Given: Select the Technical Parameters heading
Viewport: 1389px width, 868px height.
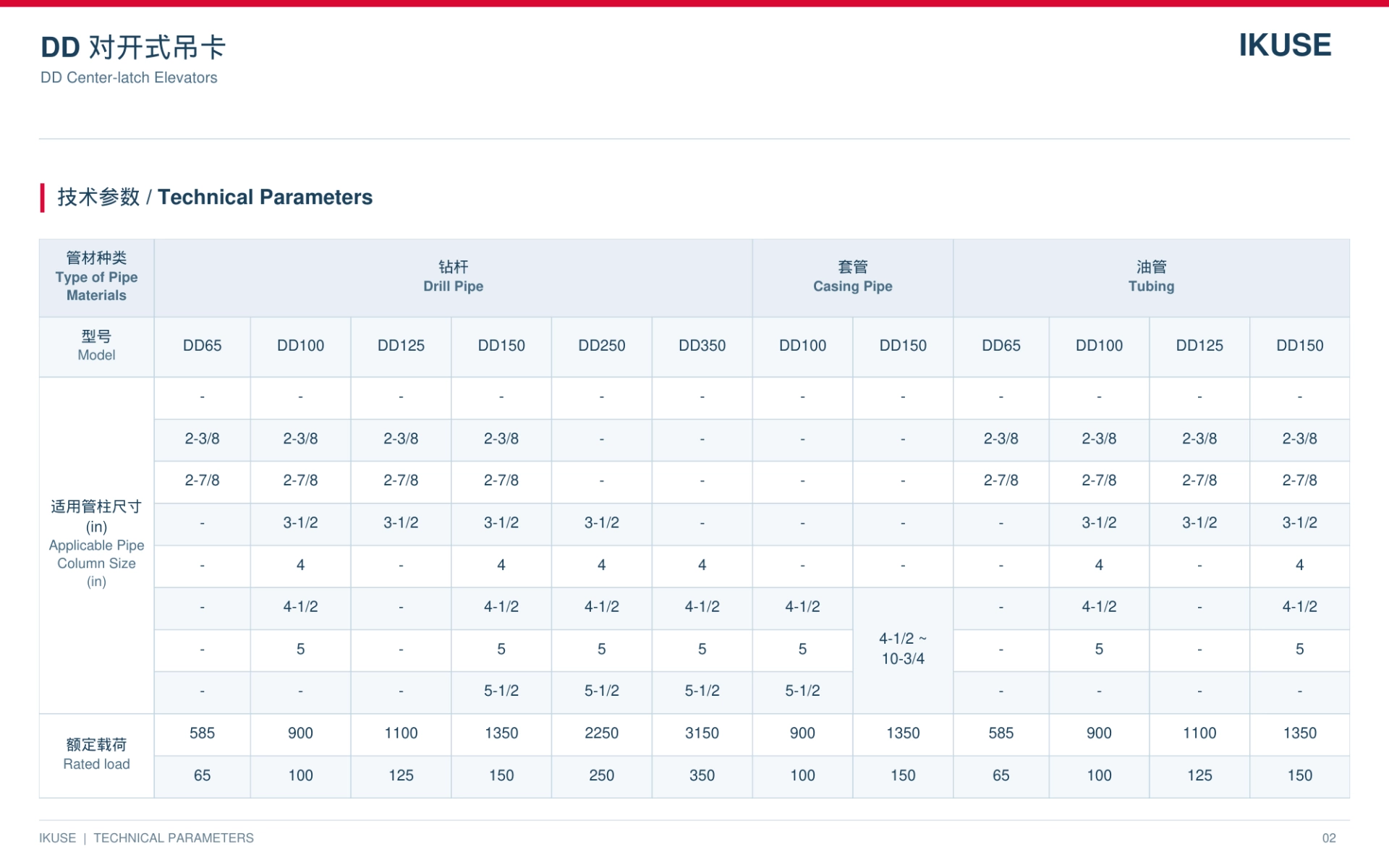Looking at the screenshot, I should click(x=215, y=197).
